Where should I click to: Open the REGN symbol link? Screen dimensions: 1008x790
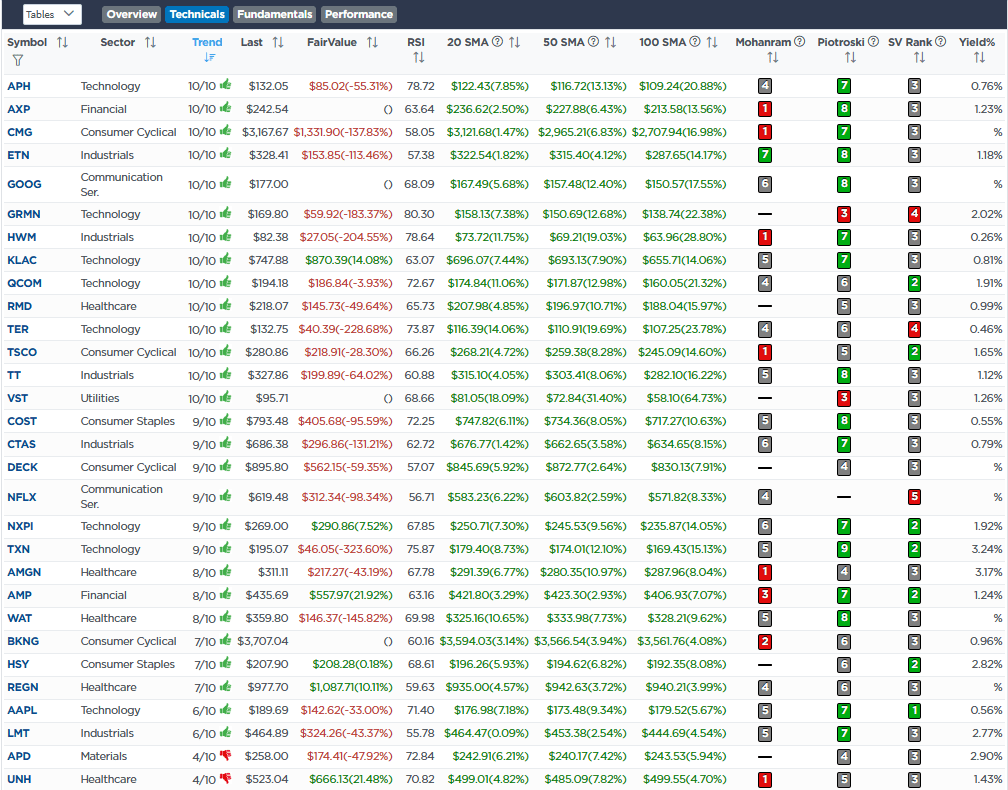coord(22,687)
